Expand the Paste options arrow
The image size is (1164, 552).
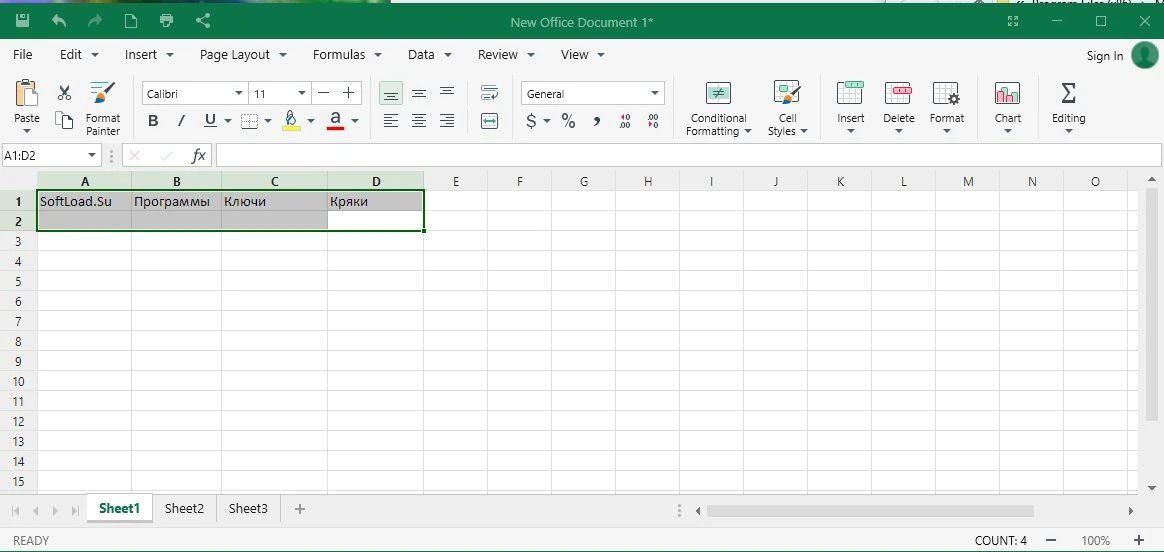(x=27, y=131)
